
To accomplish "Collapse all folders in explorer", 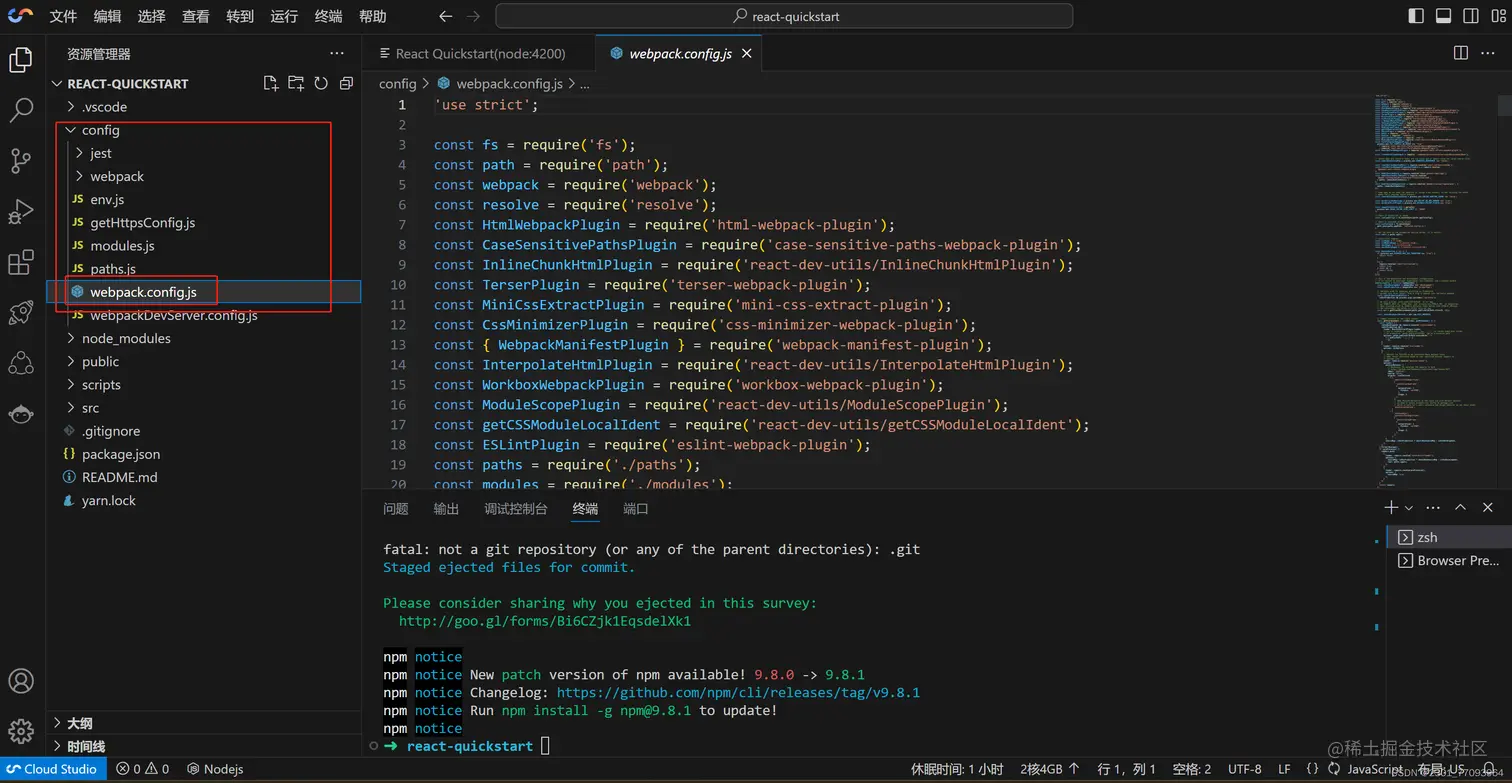I will [346, 83].
